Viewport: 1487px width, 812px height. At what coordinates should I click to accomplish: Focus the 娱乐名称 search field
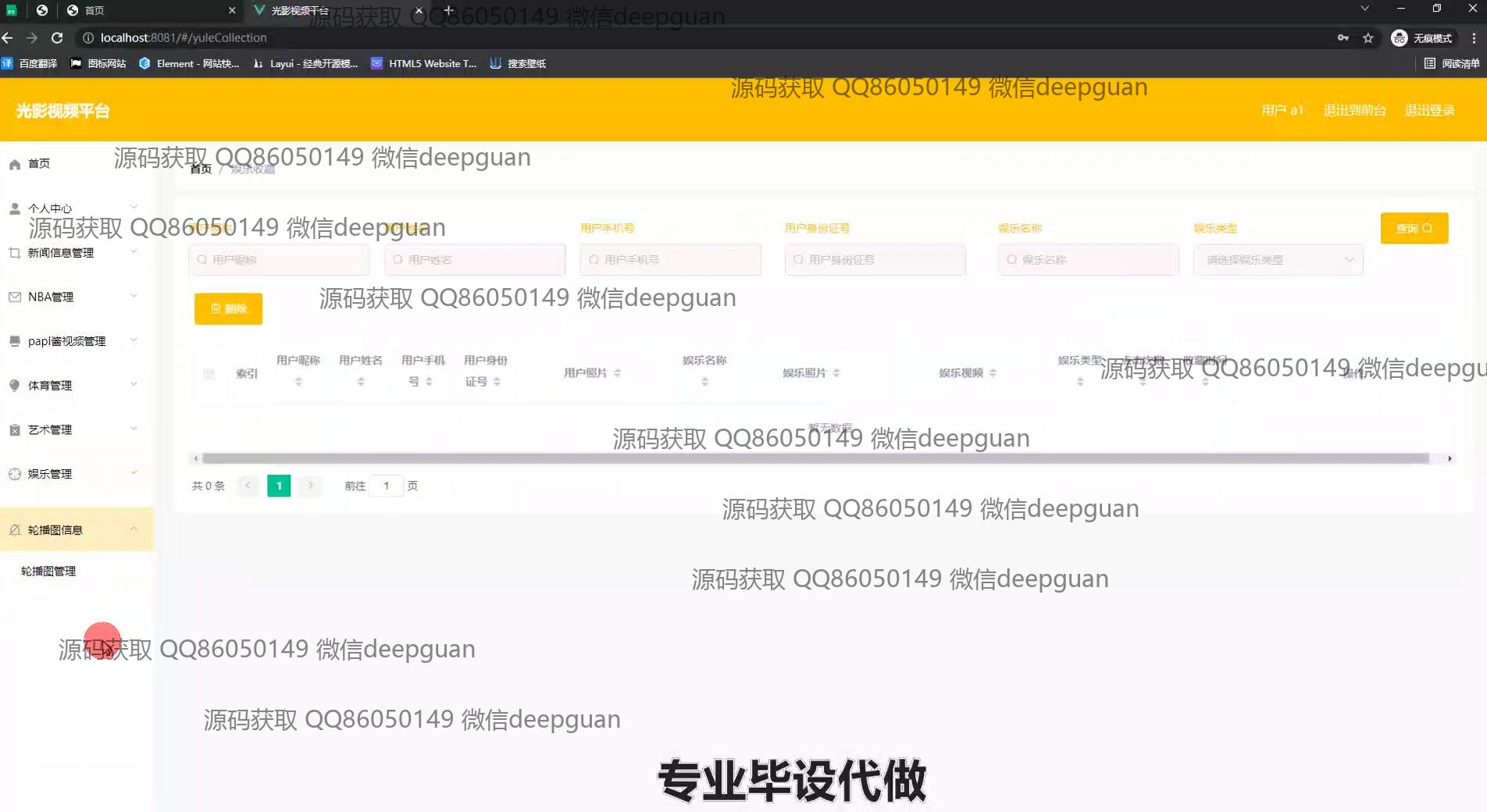[x=1089, y=260]
